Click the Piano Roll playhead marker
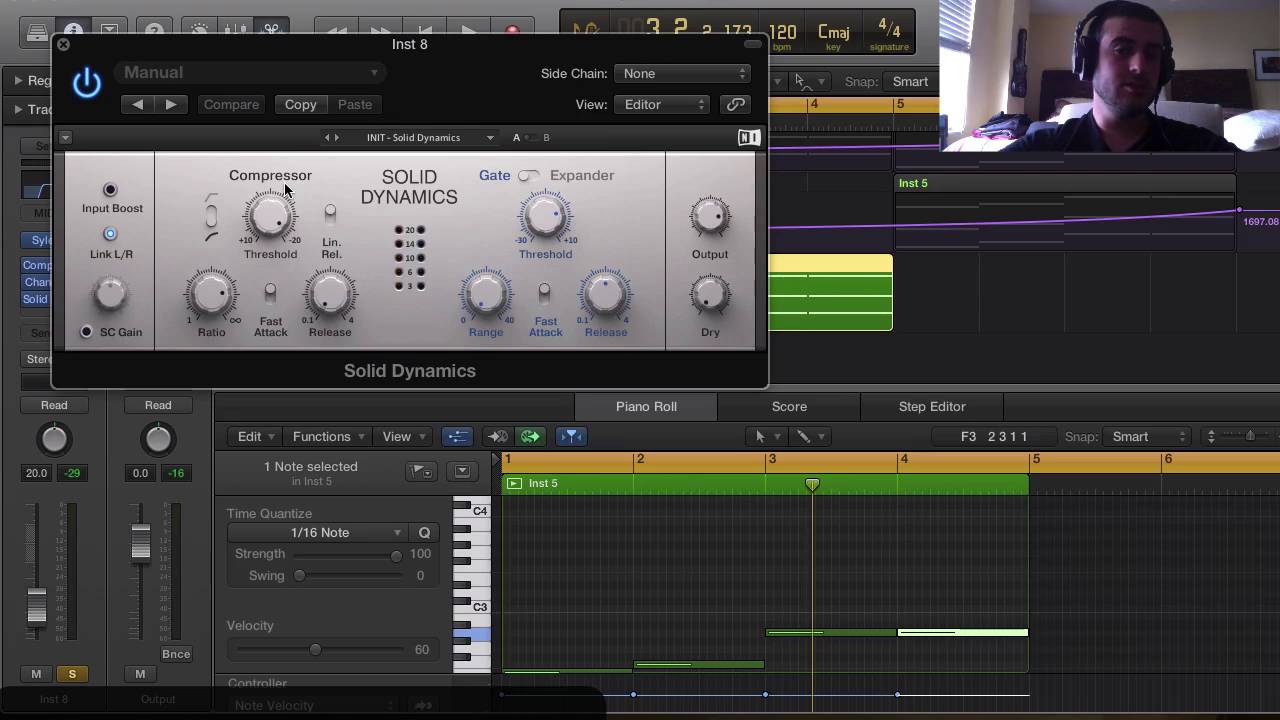 click(812, 485)
